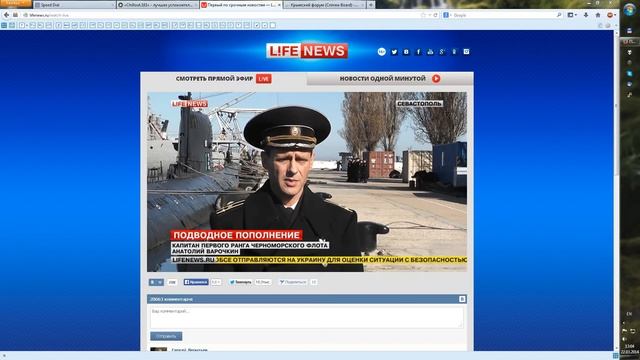Expand the address bar history dropdown arrow
The width and height of the screenshot is (640, 360).
(429, 15)
